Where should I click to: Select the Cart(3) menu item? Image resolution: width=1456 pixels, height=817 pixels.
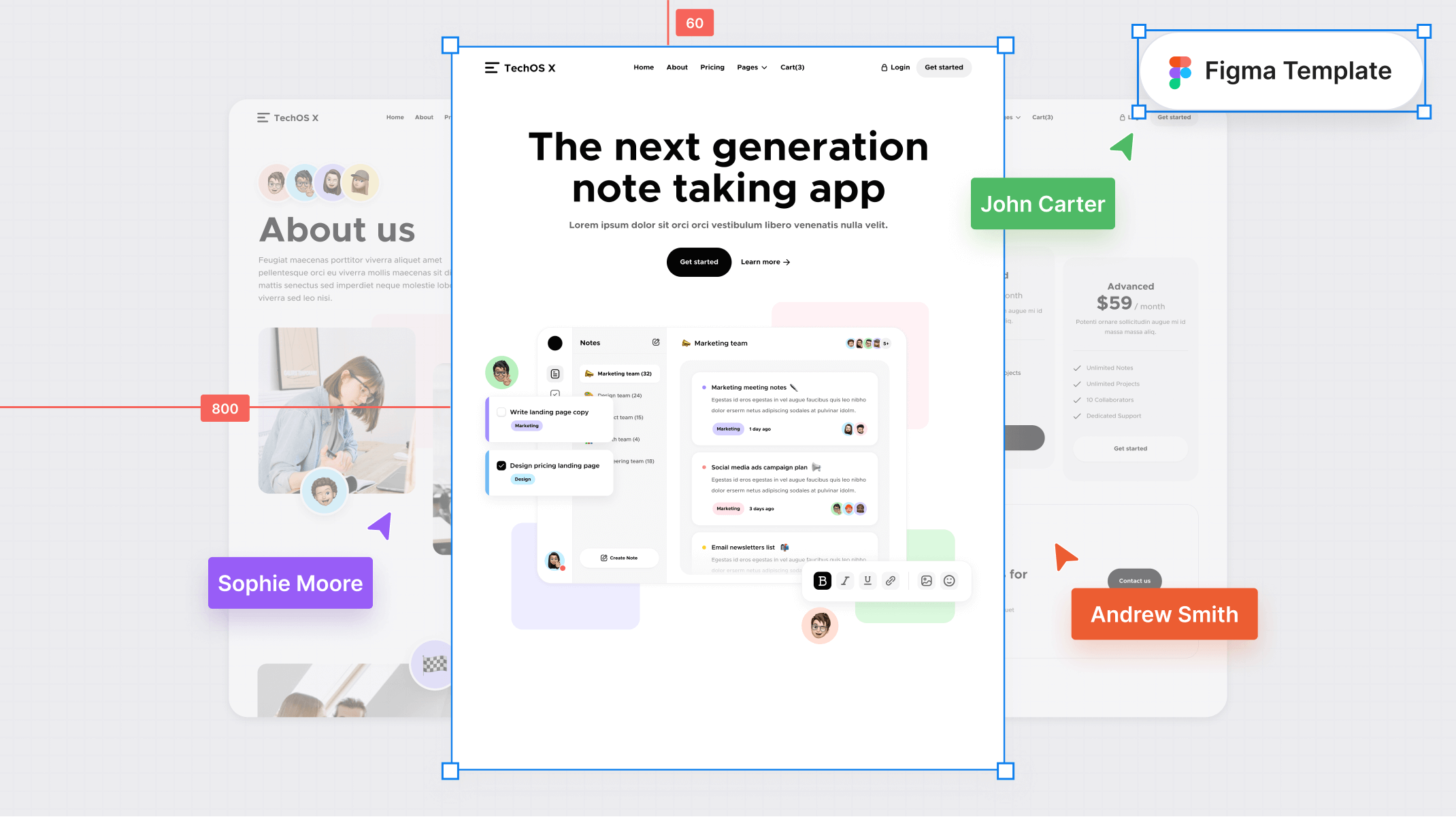click(792, 67)
